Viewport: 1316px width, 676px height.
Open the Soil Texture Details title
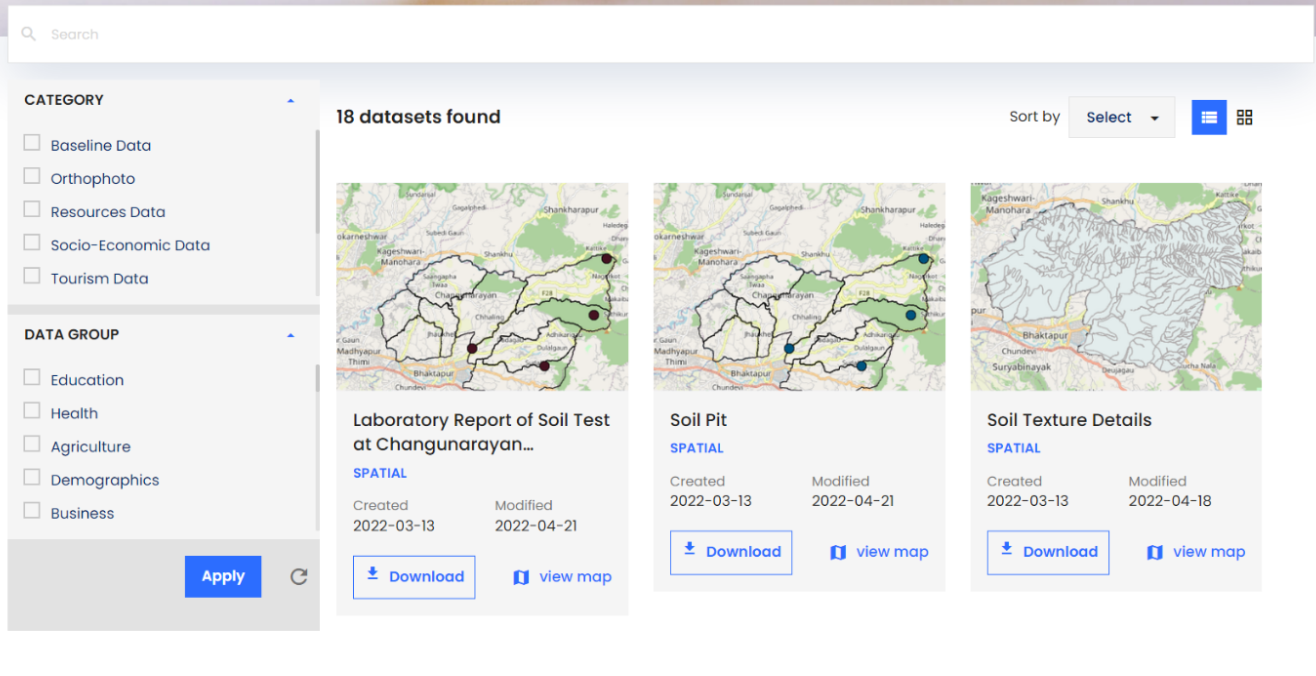point(1069,420)
